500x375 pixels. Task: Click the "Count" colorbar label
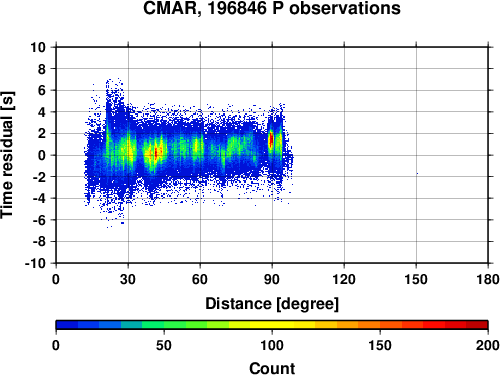(272, 368)
